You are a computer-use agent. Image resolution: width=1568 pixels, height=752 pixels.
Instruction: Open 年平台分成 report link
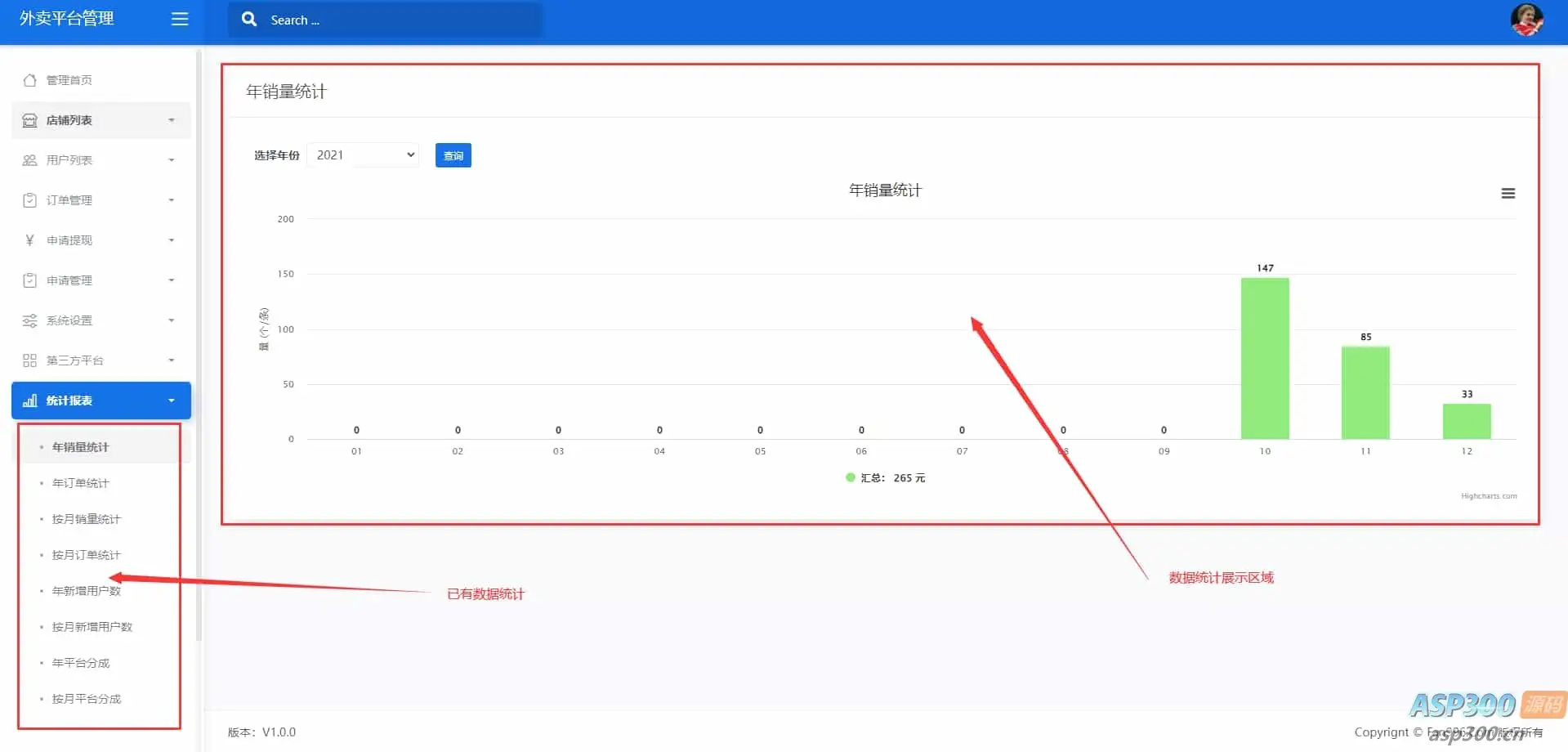coord(80,663)
